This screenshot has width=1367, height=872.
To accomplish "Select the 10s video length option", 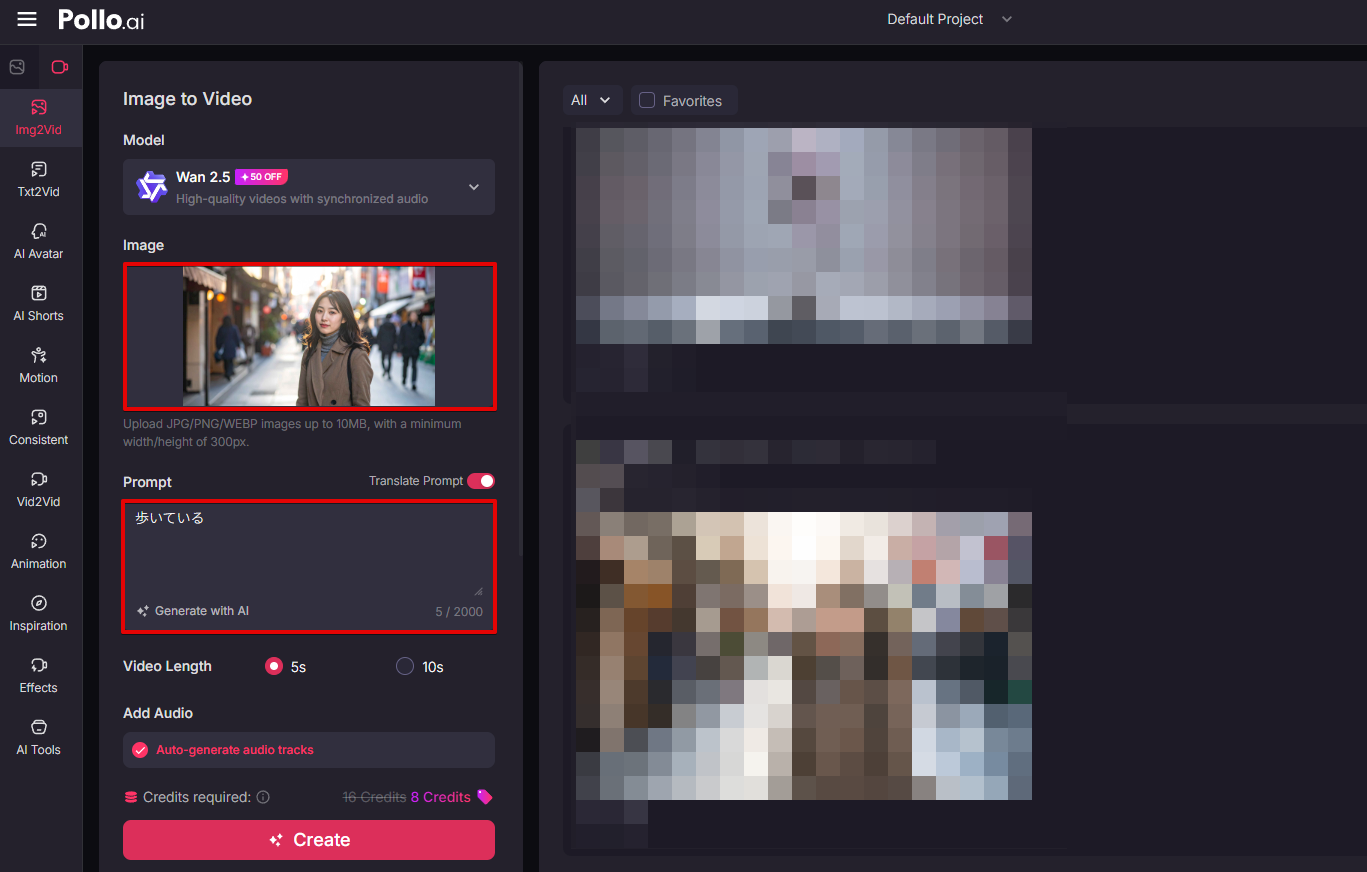I will coord(405,666).
